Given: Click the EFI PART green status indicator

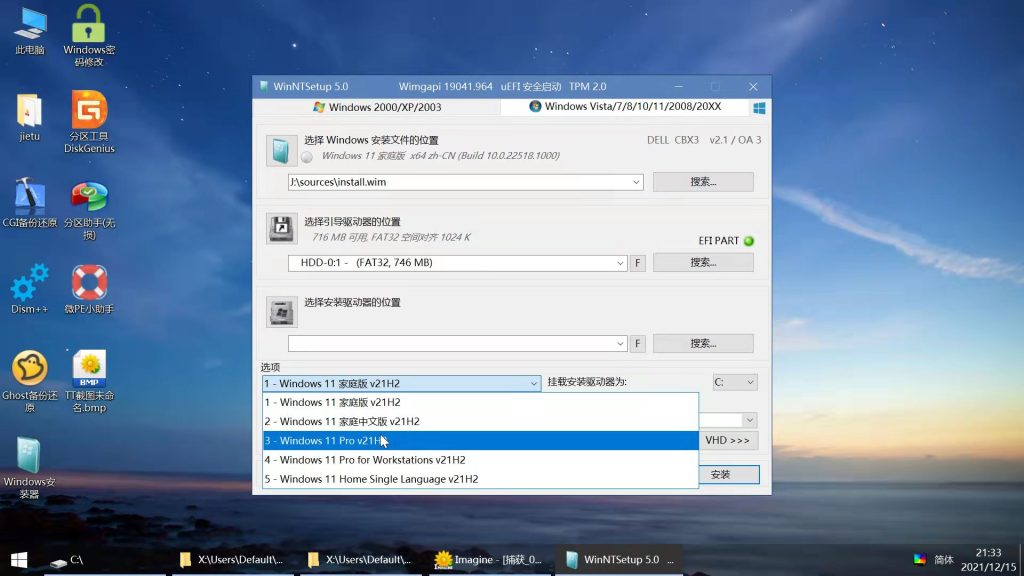Looking at the screenshot, I should pos(749,241).
